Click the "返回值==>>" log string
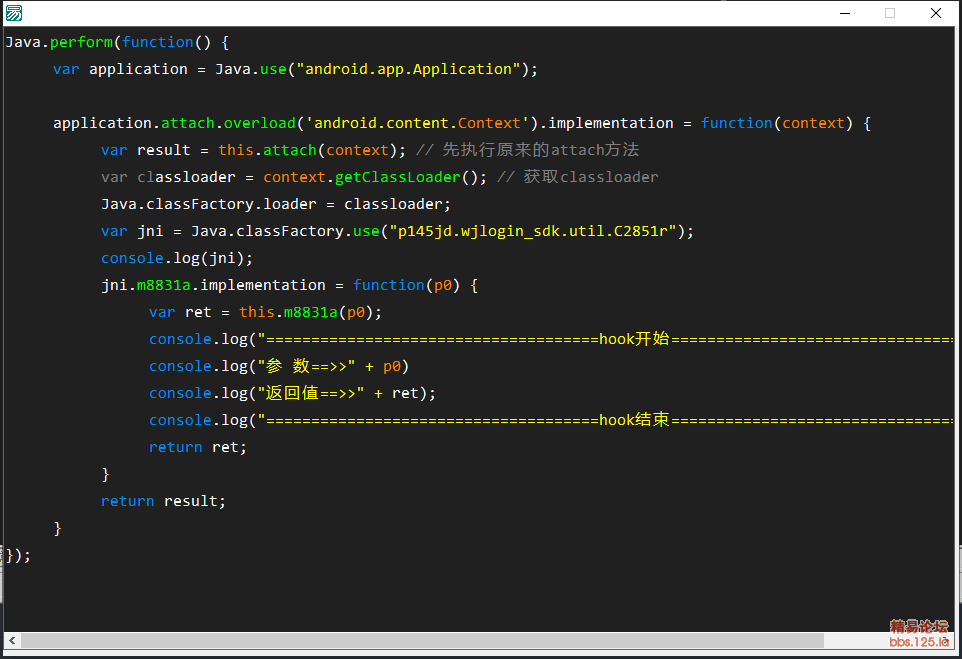Image resolution: width=962 pixels, height=659 pixels. [311, 393]
